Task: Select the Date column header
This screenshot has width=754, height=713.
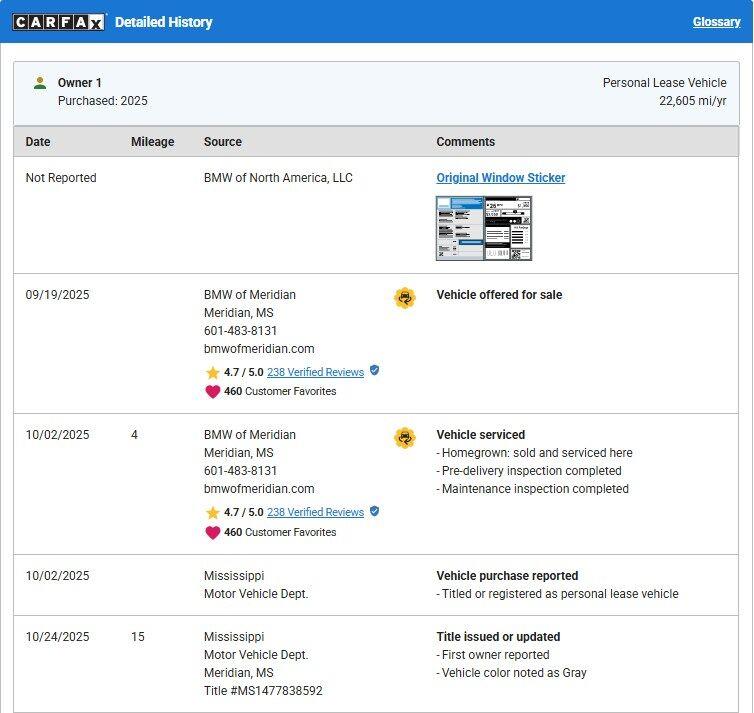Action: click(38, 142)
